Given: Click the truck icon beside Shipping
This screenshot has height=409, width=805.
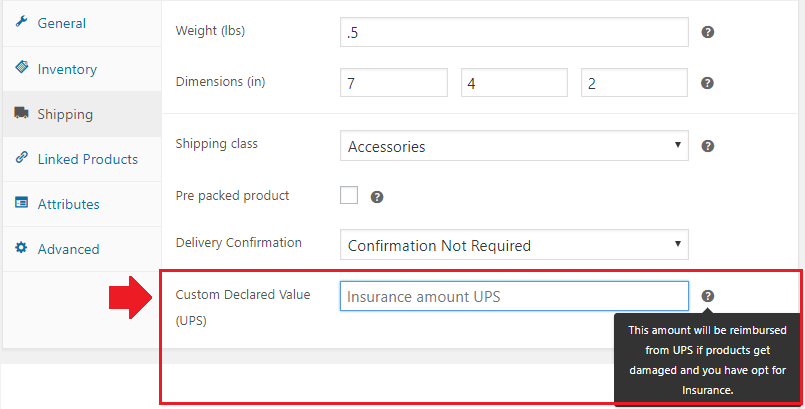Looking at the screenshot, I should pyautogui.click(x=21, y=112).
